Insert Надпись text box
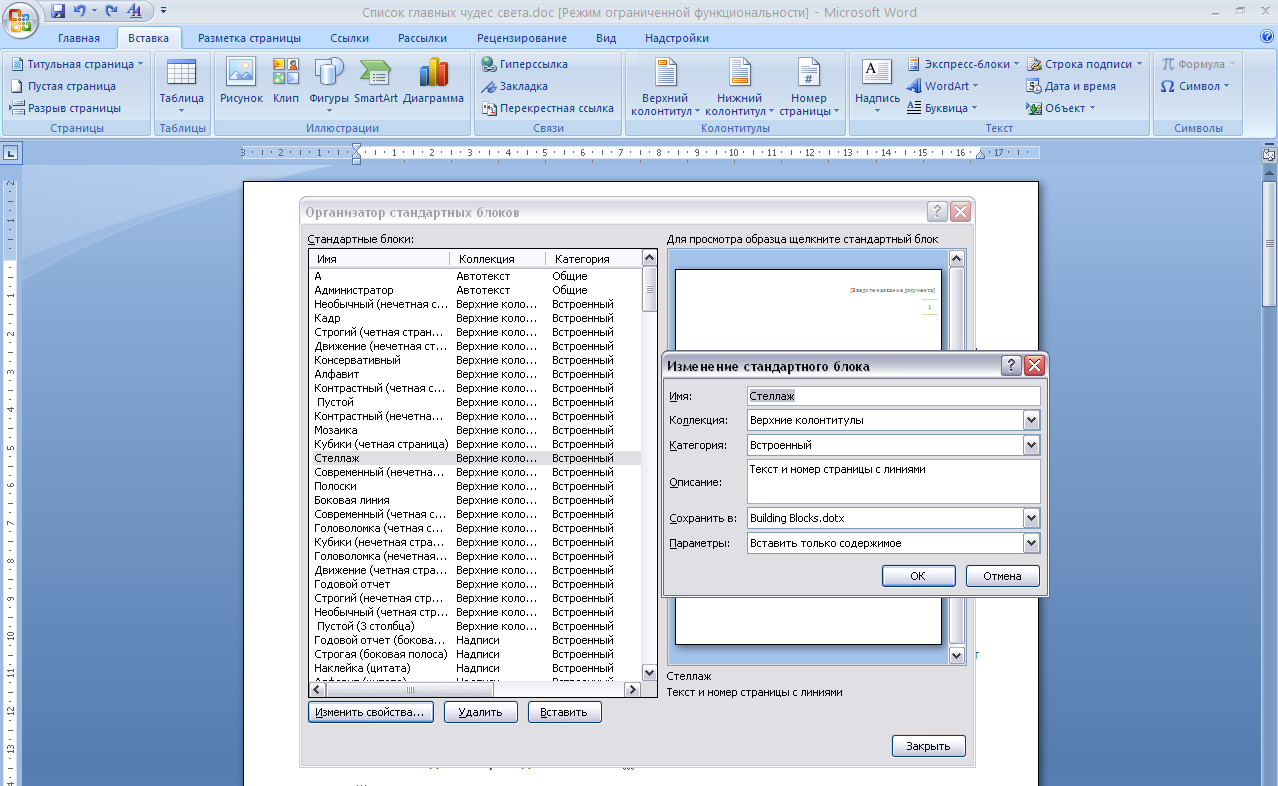 [x=877, y=87]
